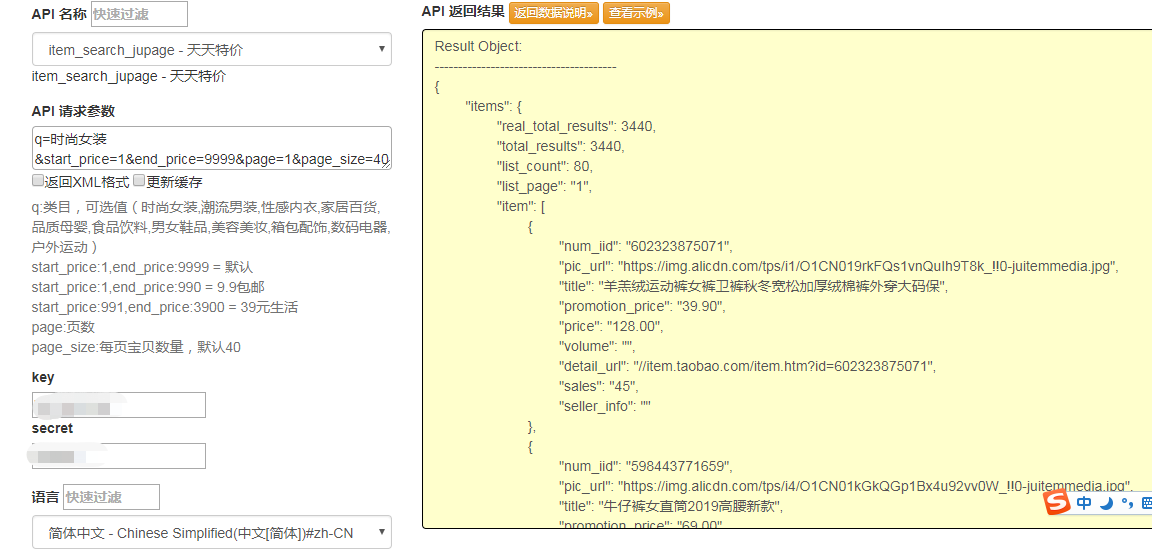Open the item_search_jupage API name dropdown

(x=212, y=49)
